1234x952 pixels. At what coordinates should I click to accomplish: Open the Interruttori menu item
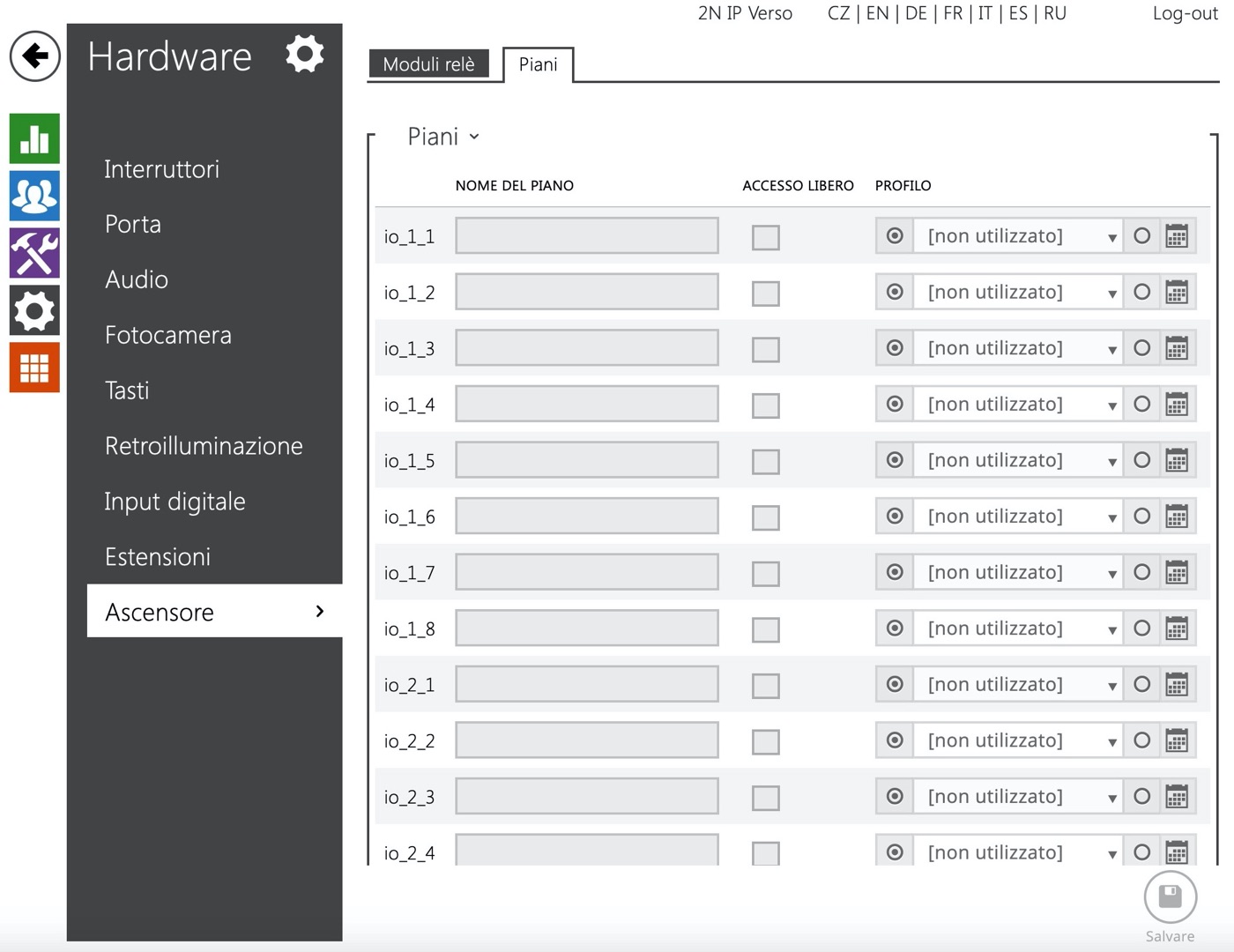[x=161, y=169]
